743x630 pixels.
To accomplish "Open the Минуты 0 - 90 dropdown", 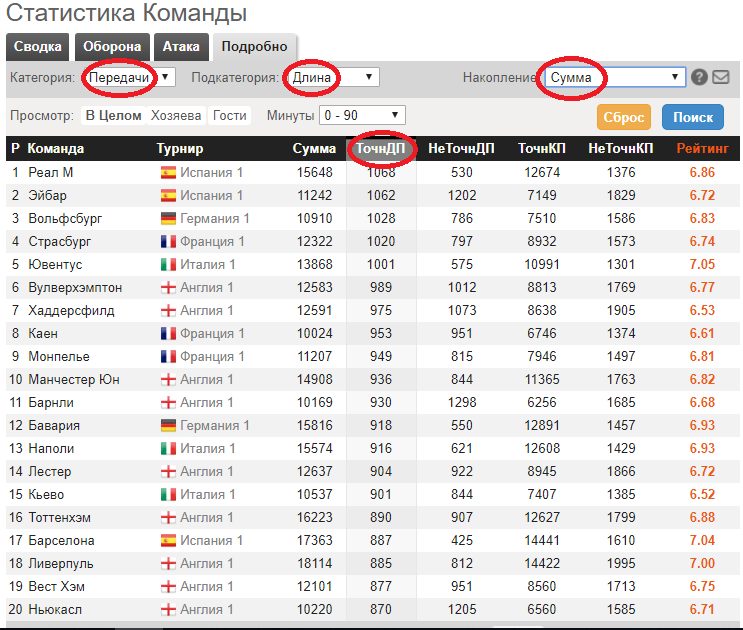I will click(362, 115).
